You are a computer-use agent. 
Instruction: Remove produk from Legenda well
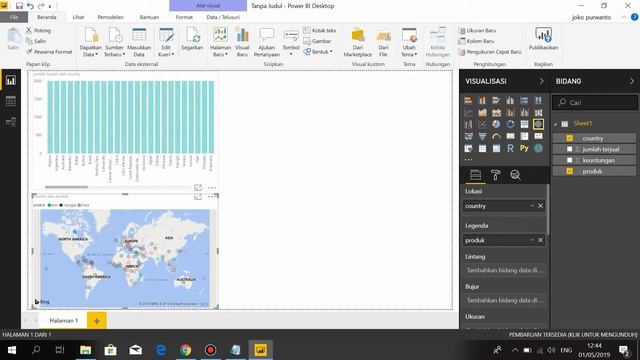(540, 240)
